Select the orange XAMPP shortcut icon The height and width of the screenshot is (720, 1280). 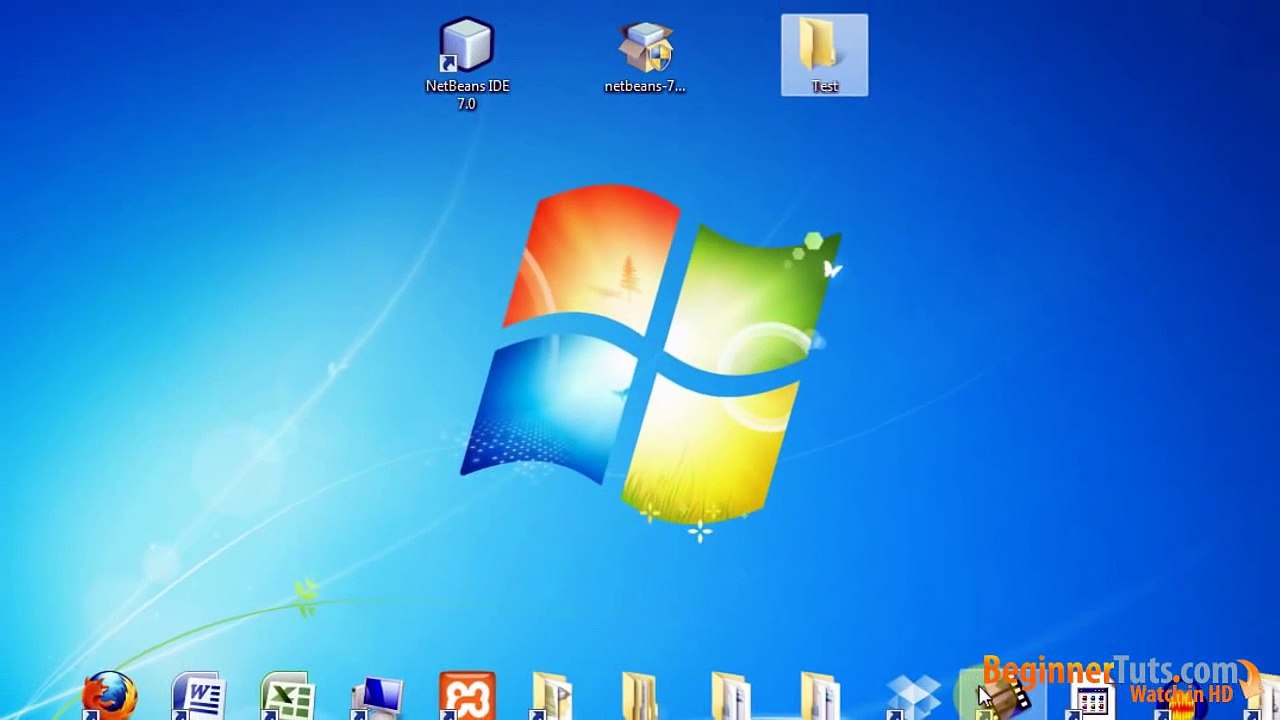coord(467,696)
